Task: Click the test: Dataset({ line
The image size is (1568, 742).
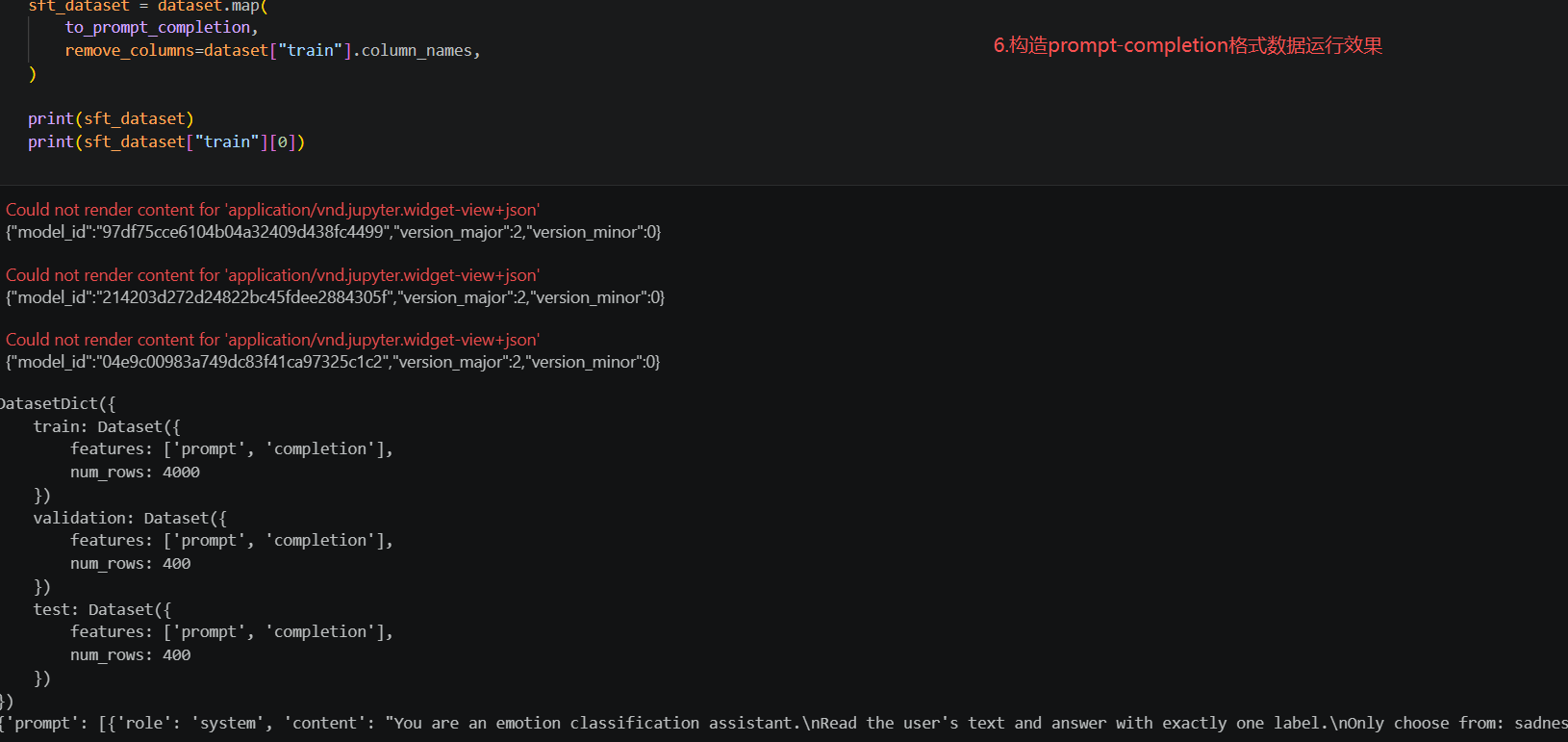Action: [x=102, y=609]
